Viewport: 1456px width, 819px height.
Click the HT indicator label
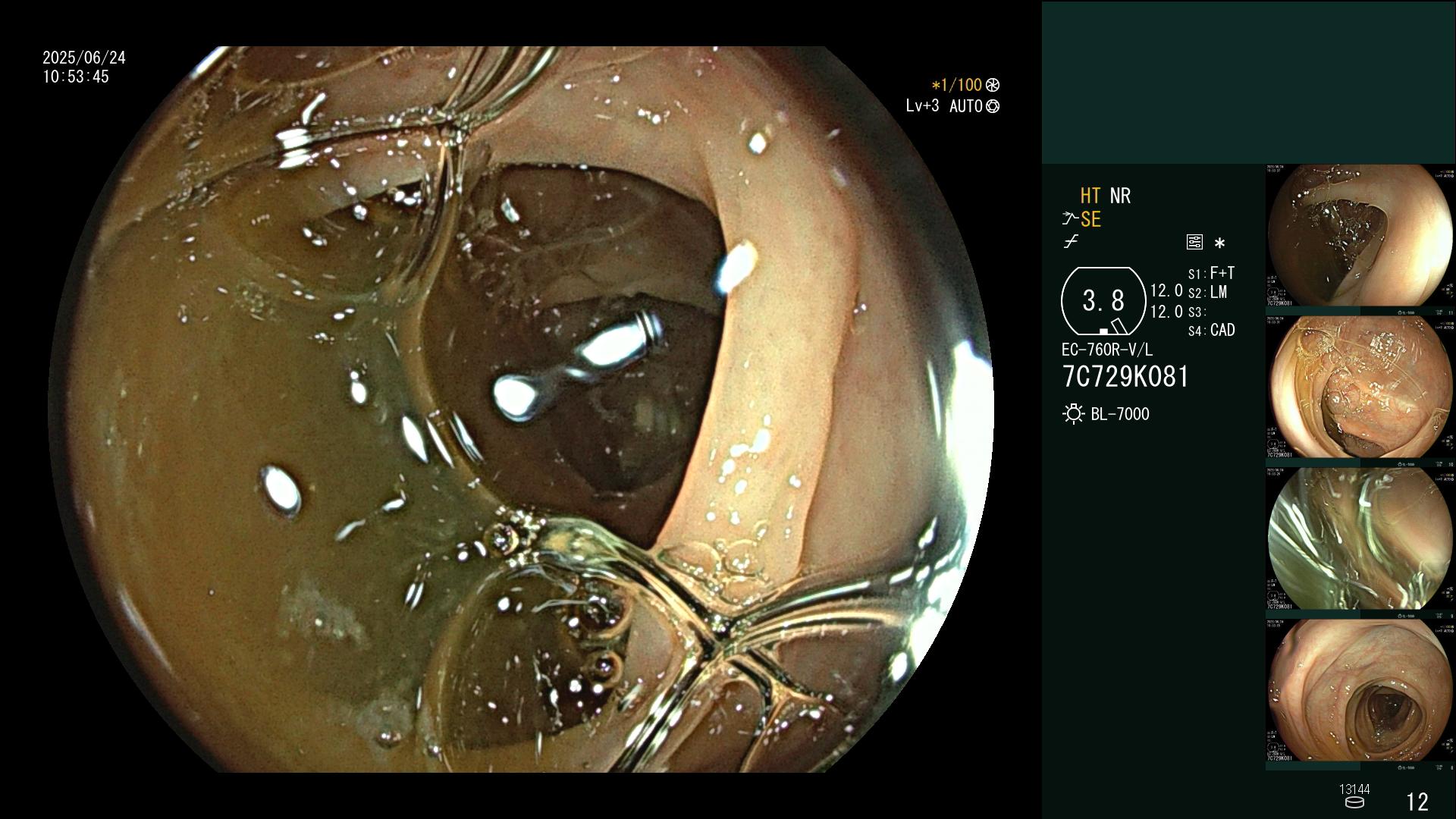point(1090,196)
